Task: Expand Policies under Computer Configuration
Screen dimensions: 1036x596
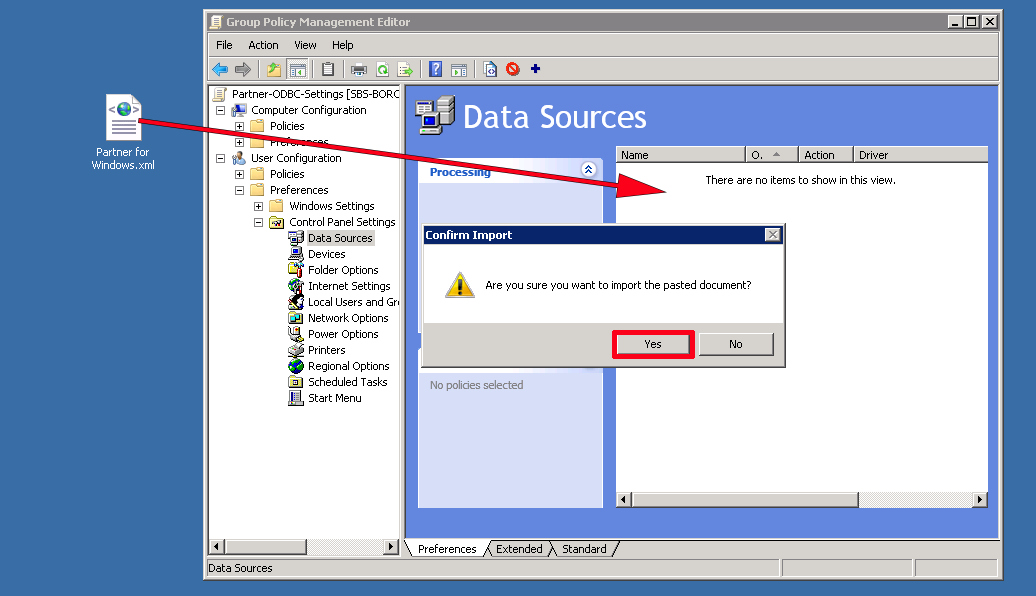Action: pyautogui.click(x=239, y=126)
